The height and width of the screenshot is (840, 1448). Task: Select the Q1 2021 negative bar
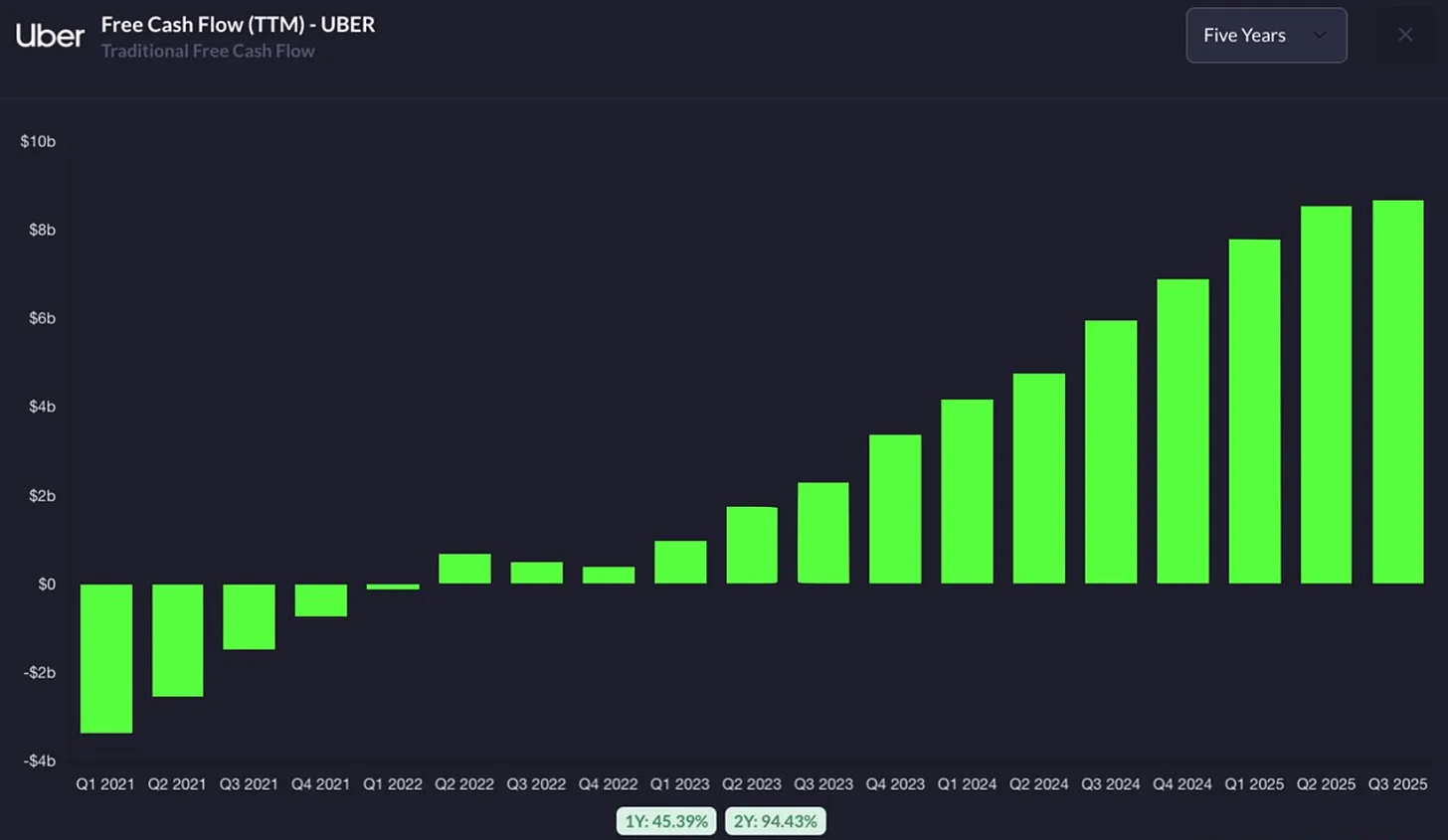tap(106, 658)
